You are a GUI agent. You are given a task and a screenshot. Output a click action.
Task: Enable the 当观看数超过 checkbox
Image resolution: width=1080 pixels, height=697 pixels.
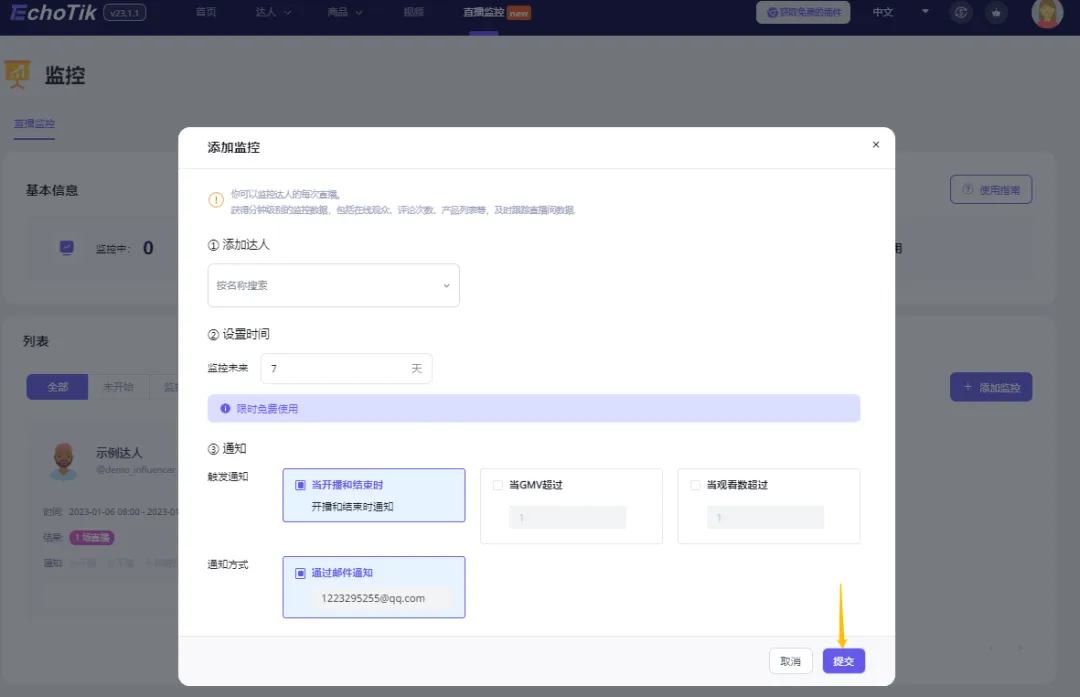695,485
